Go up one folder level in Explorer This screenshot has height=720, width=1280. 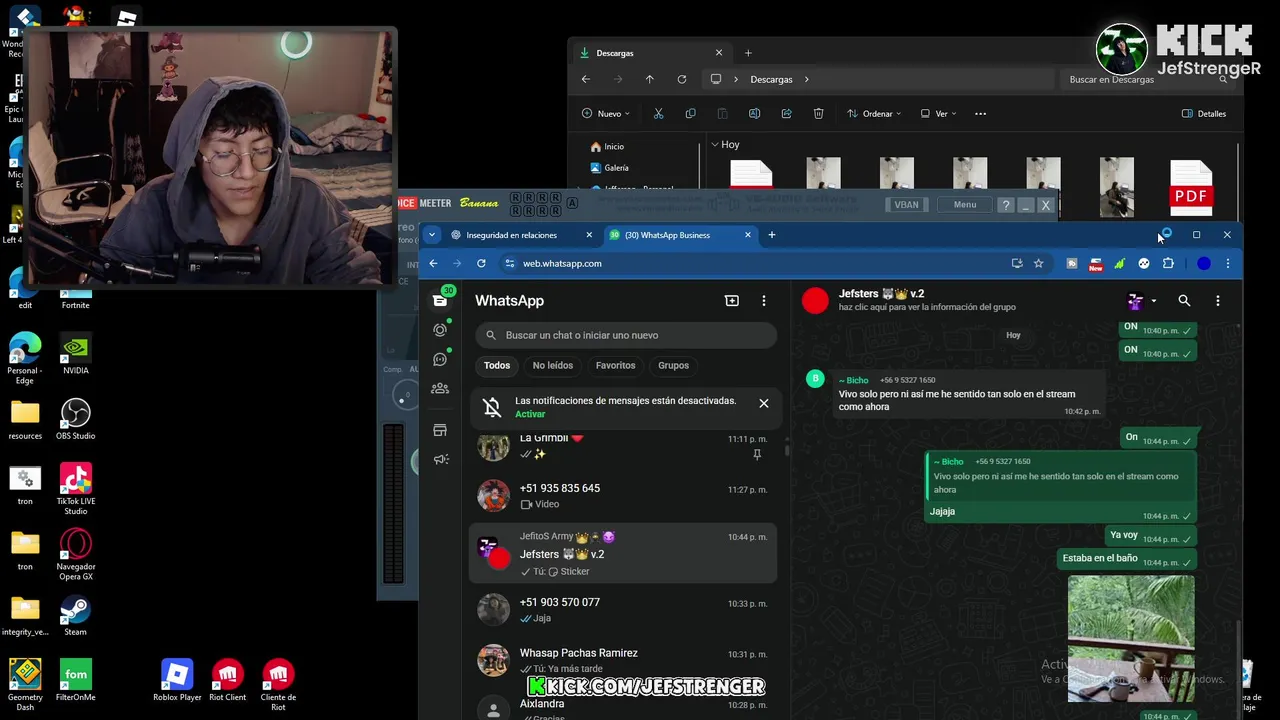pos(649,79)
